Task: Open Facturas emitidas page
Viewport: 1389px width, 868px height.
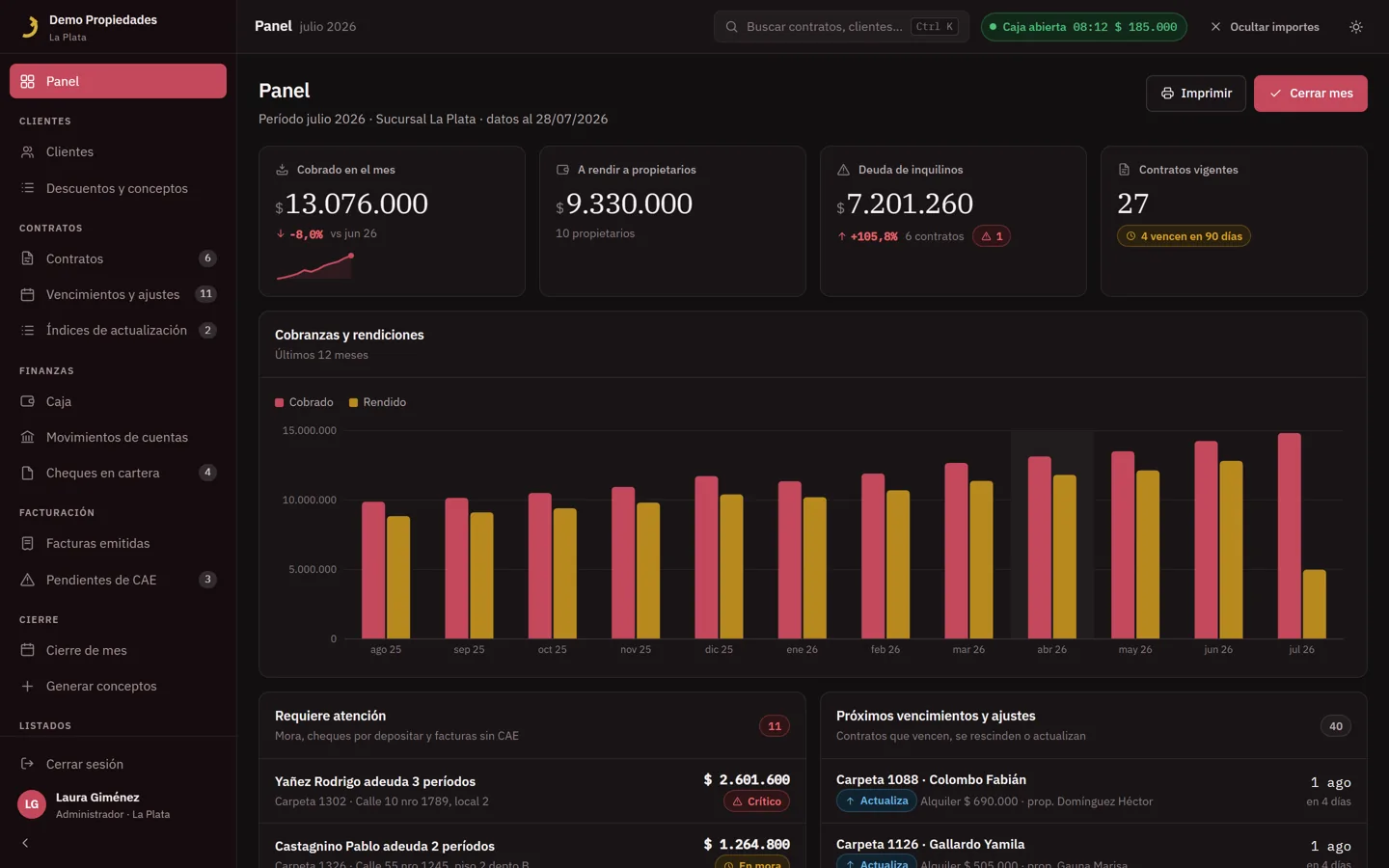Action: [x=118, y=544]
